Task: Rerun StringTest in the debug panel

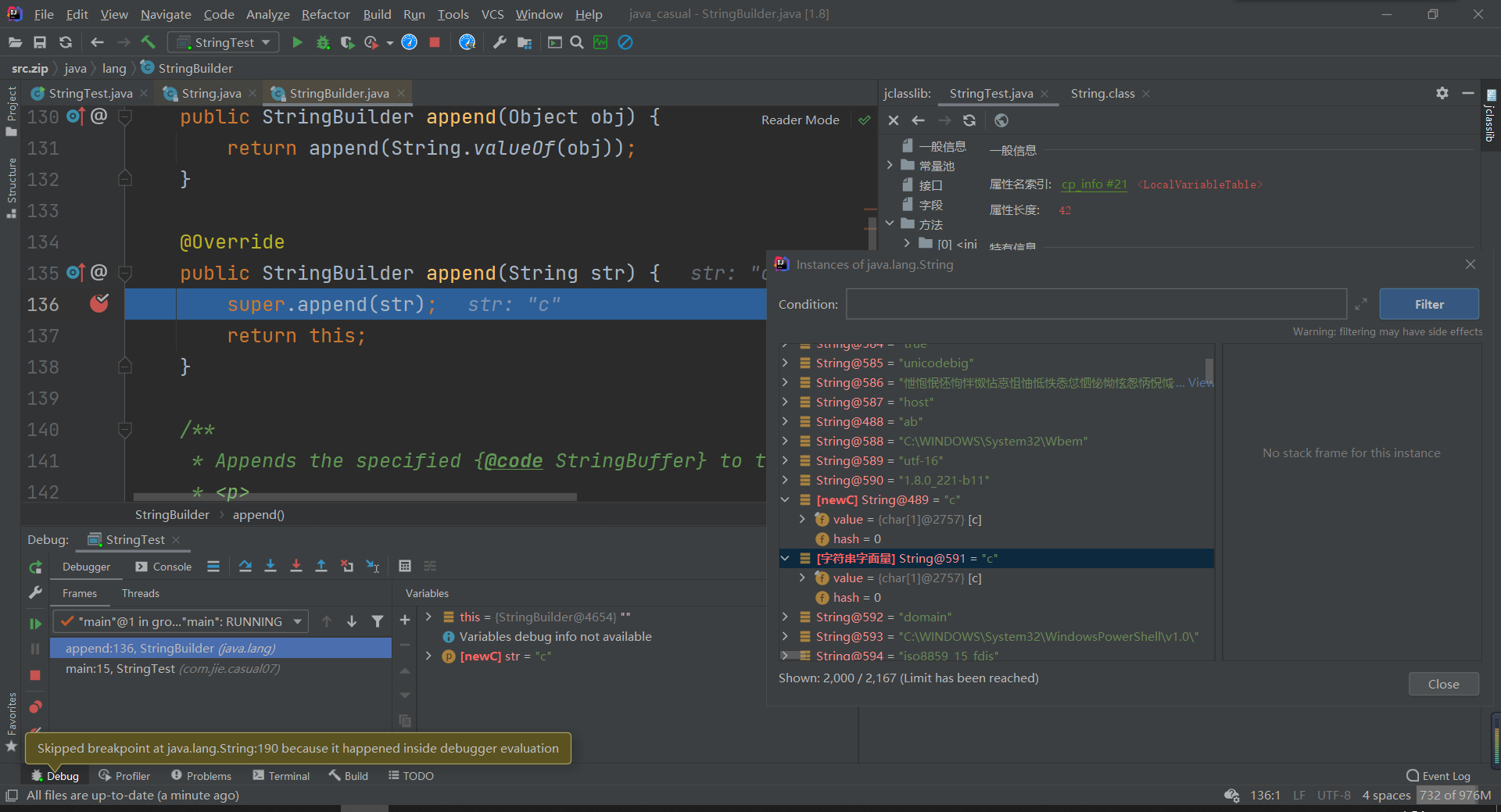Action: pos(35,567)
